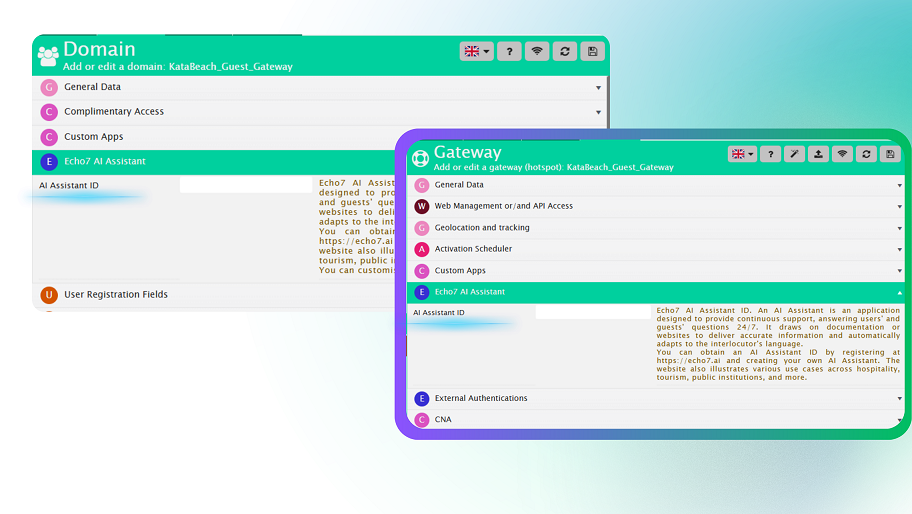Viewport: 912px width, 514px height.
Task: Click the save icon in Domain panel
Action: (x=593, y=51)
